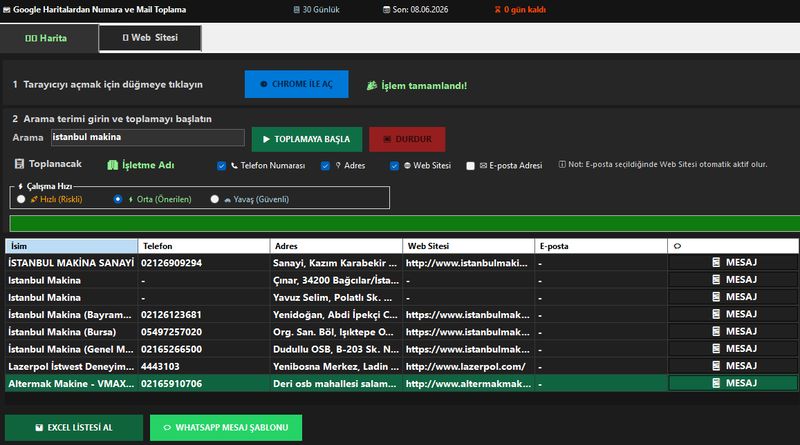Stop collection with DURDUR button
The image size is (800, 445).
[407, 139]
